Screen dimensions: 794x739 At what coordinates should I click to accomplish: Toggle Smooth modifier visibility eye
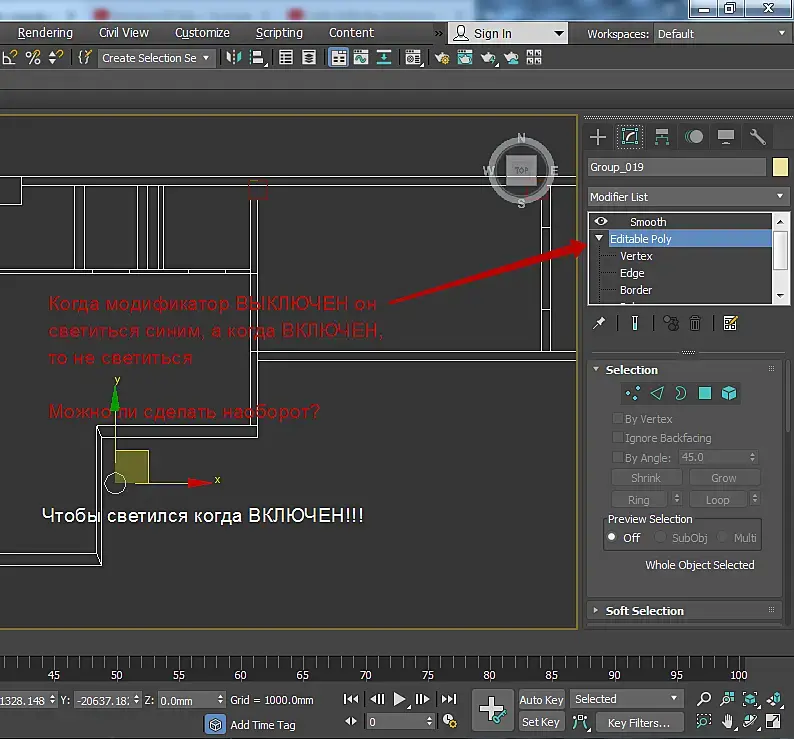point(601,222)
